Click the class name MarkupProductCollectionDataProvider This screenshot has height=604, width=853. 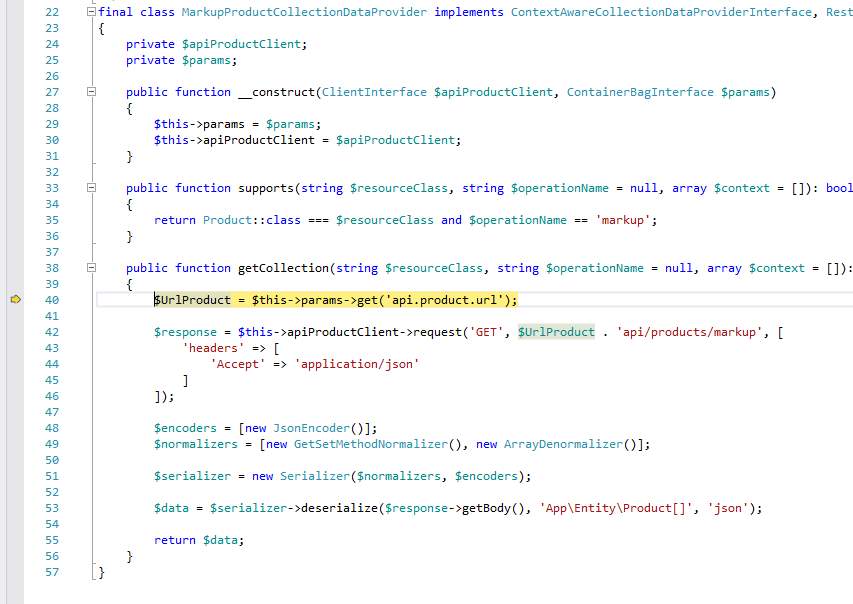pyautogui.click(x=304, y=12)
